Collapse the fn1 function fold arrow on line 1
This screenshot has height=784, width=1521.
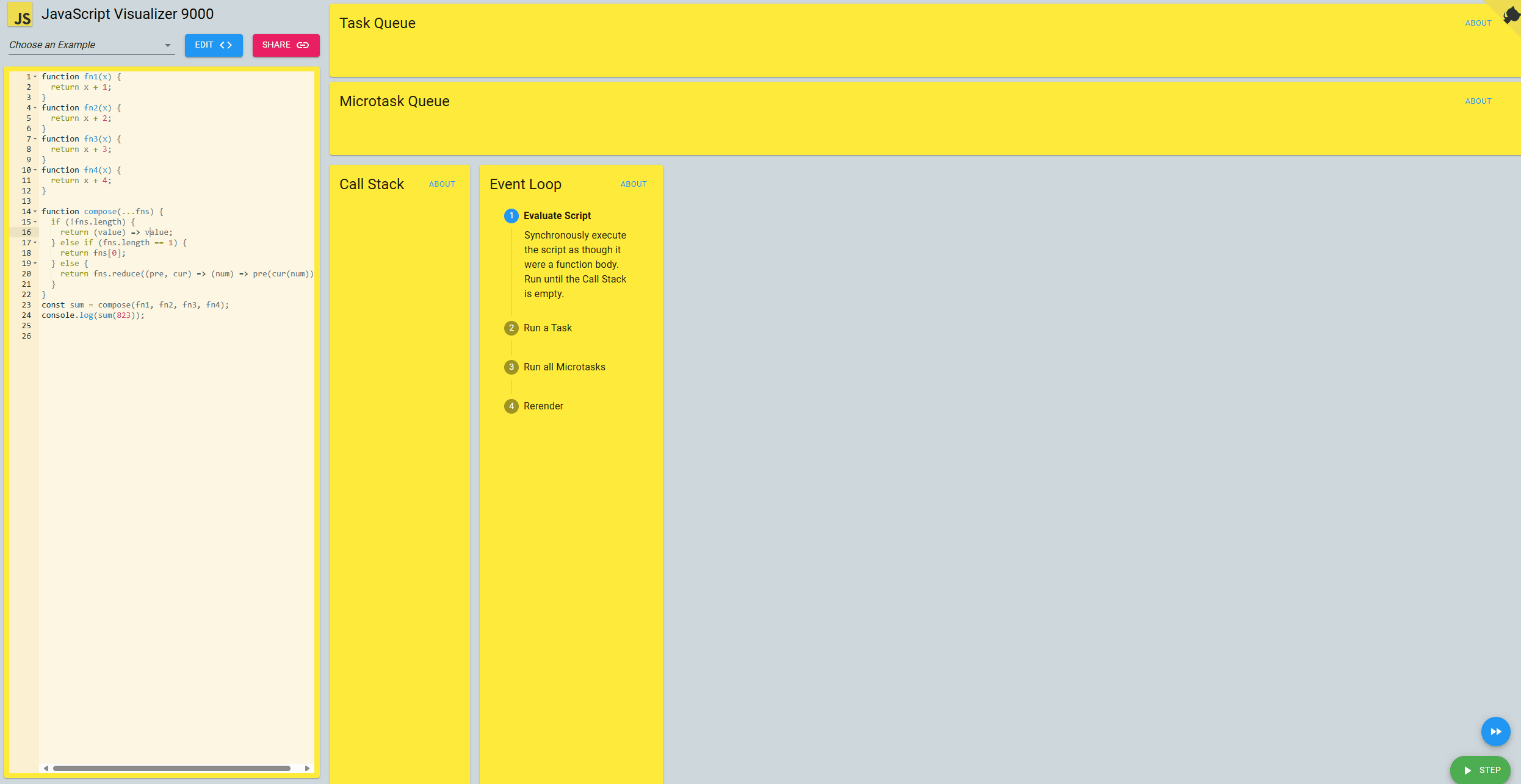[x=35, y=77]
